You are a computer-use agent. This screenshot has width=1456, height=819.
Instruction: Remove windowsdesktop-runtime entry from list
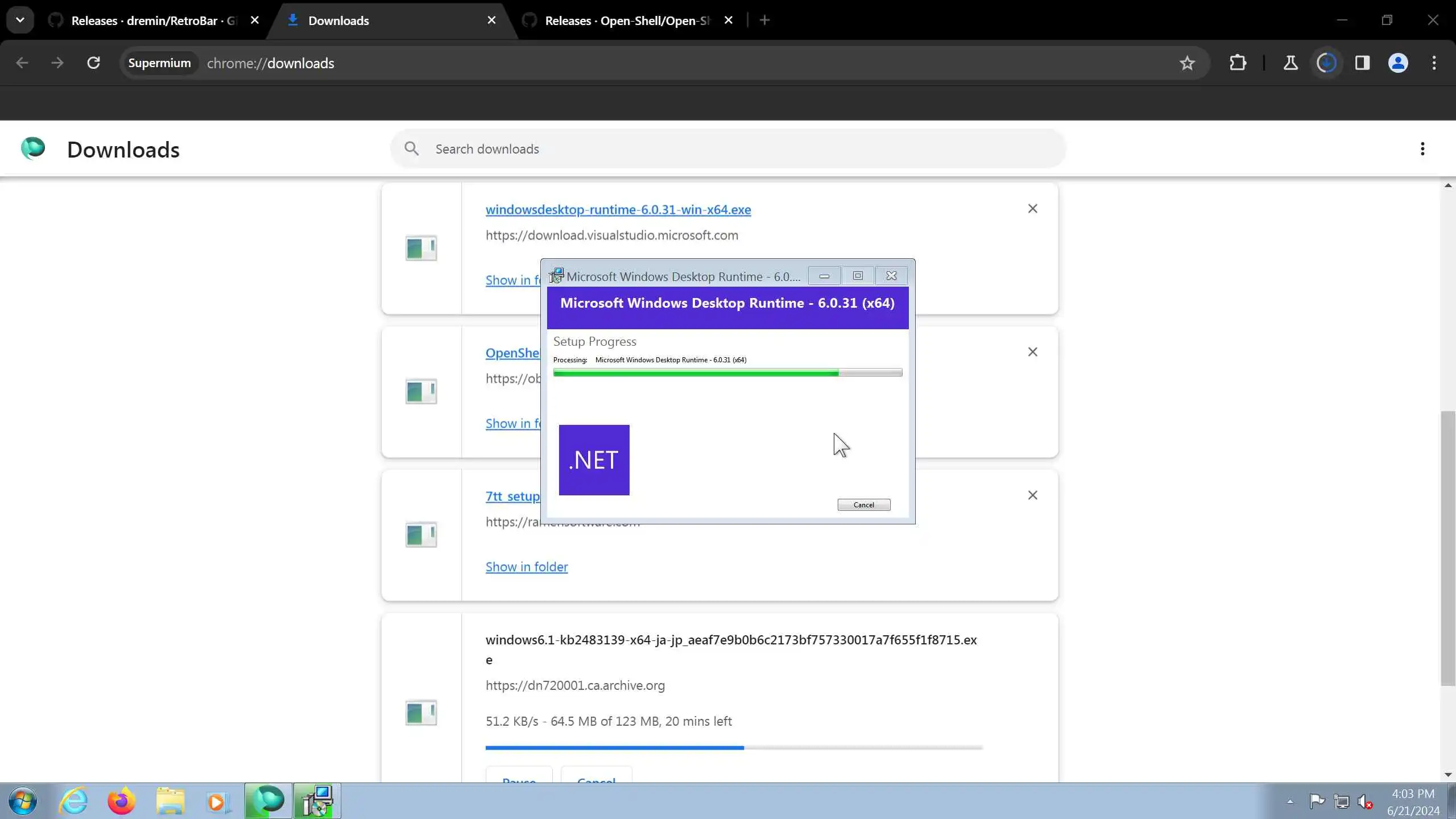pyautogui.click(x=1032, y=209)
